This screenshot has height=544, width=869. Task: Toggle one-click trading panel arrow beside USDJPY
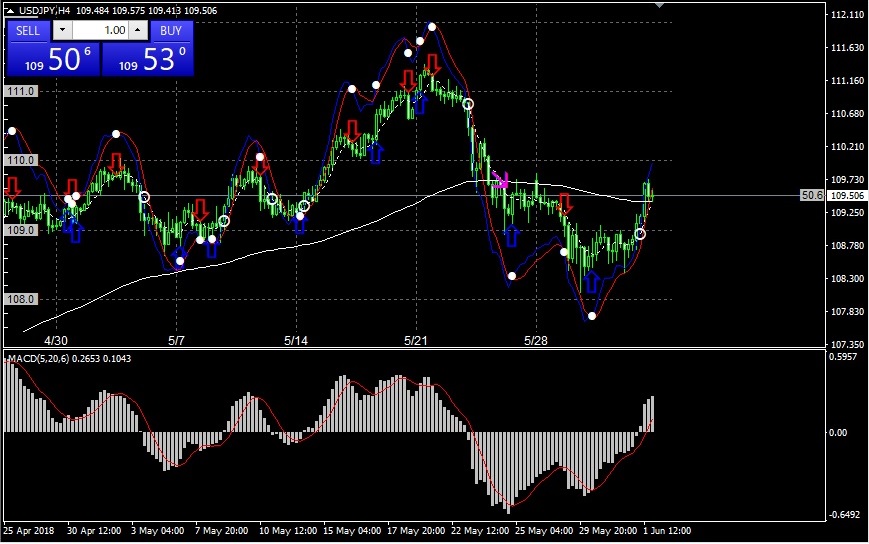[x=10, y=11]
